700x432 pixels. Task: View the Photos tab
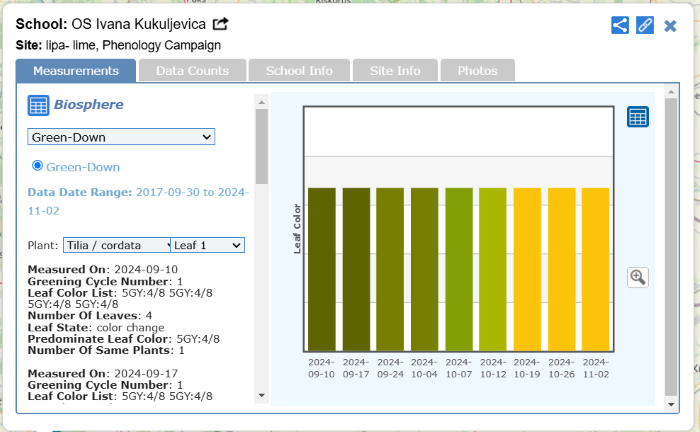pyautogui.click(x=477, y=71)
